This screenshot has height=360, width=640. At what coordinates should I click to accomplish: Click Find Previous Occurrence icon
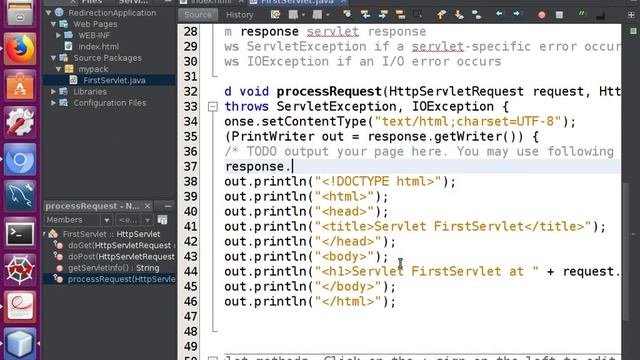pyautogui.click(x=365, y=15)
